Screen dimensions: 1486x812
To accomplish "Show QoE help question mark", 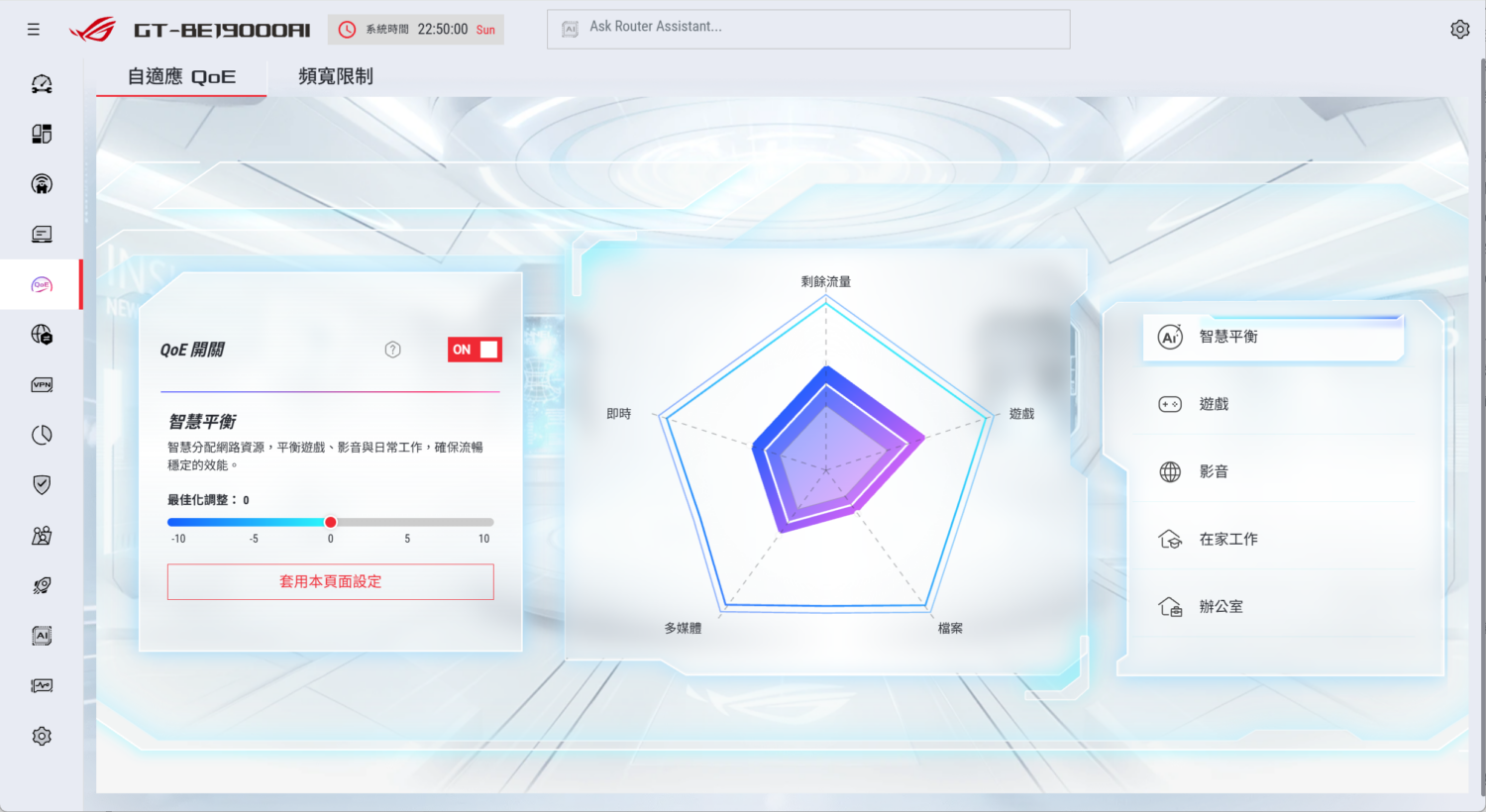I will coord(393,350).
